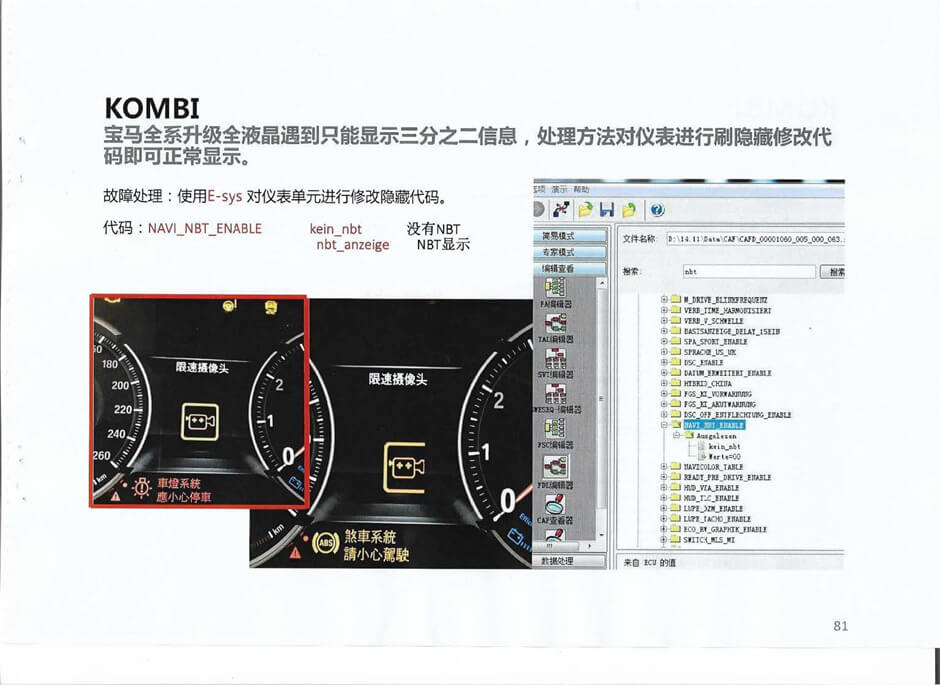Select the DSC_ENABLE tree row
The height and width of the screenshot is (685, 940).
(703, 363)
